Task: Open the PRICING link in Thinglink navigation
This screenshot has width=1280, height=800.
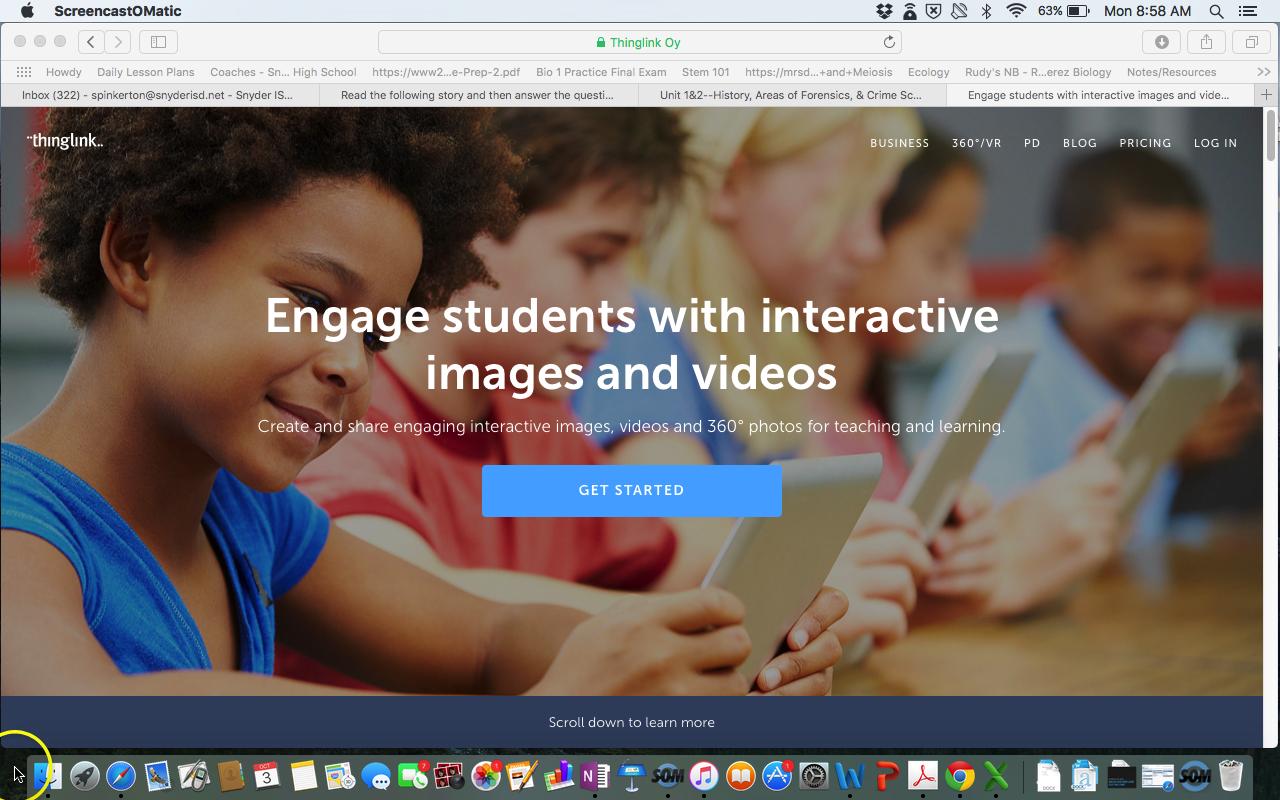Action: pos(1145,143)
